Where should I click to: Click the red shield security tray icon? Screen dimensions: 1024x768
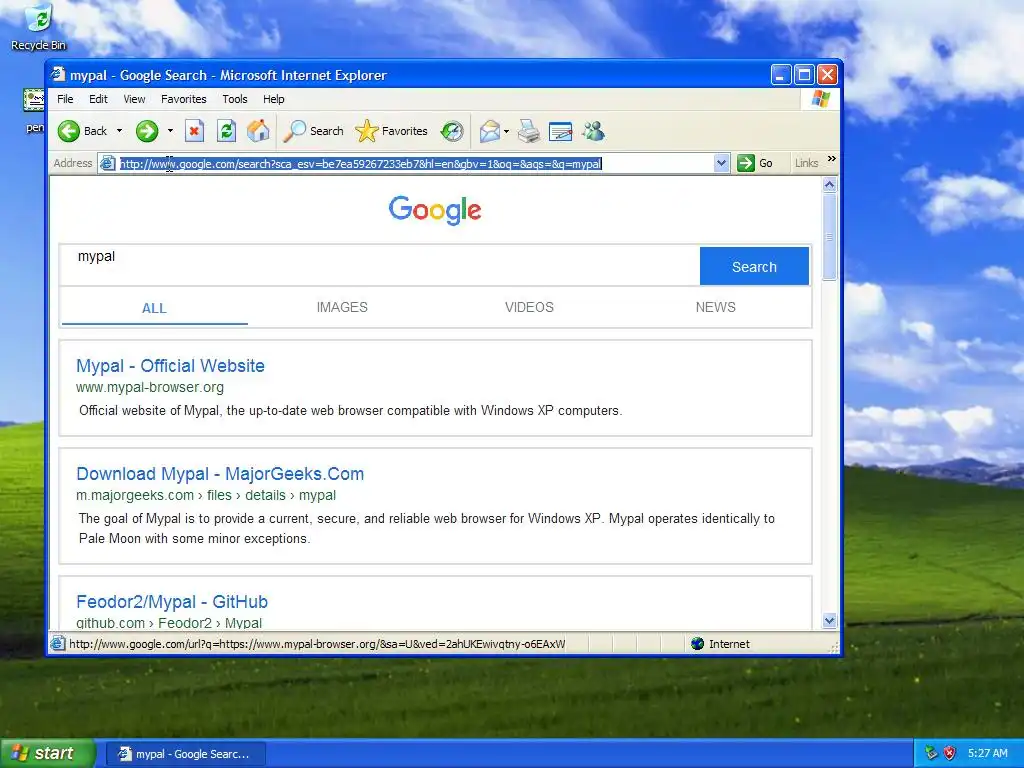950,753
